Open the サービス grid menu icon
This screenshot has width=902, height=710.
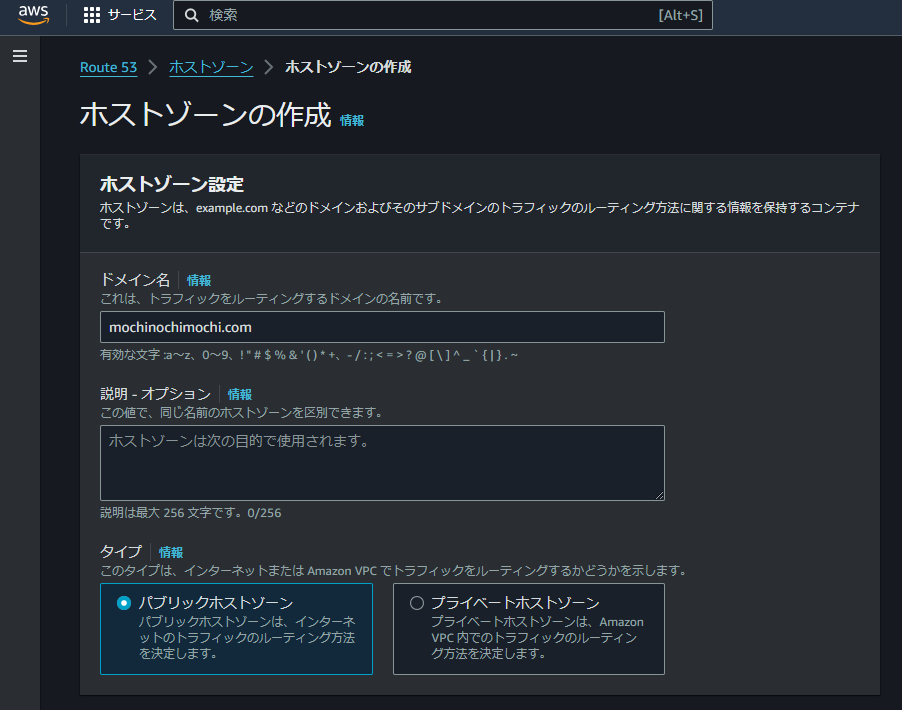(x=91, y=15)
